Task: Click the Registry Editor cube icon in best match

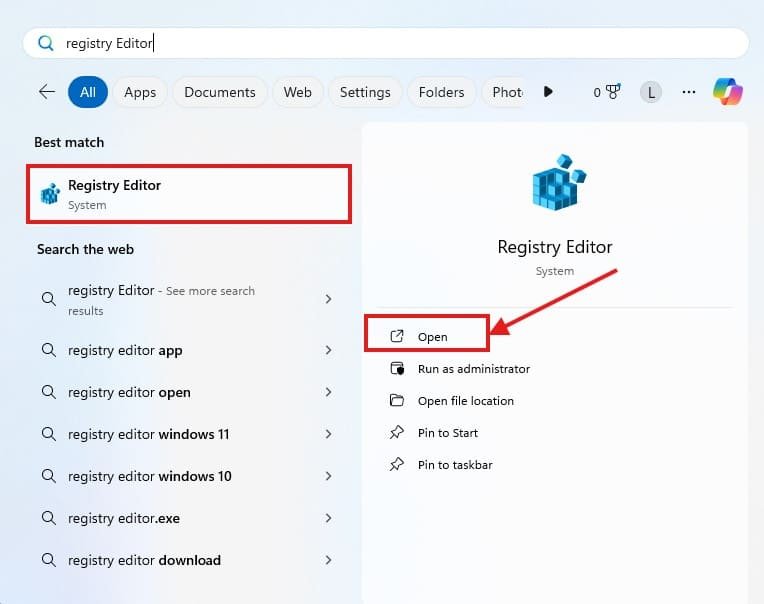Action: coord(50,193)
